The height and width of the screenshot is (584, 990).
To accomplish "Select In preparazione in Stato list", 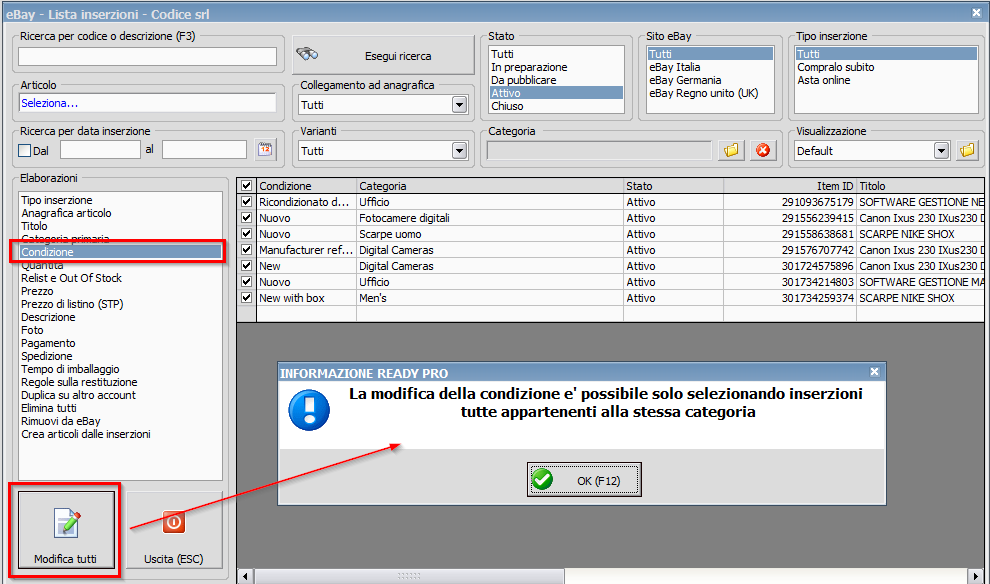I will coord(529,67).
